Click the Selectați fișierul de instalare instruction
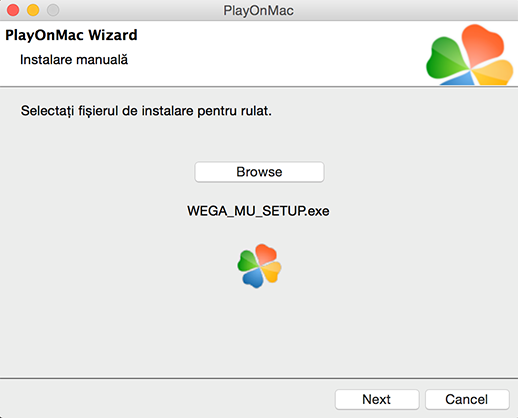The width and height of the screenshot is (518, 418). click(146, 111)
